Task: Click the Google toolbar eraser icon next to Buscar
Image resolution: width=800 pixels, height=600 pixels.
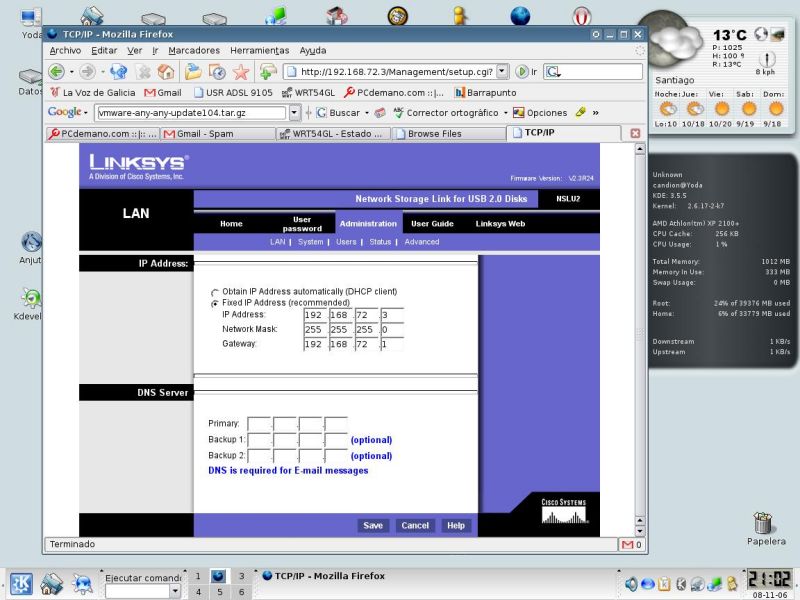Action: point(380,113)
